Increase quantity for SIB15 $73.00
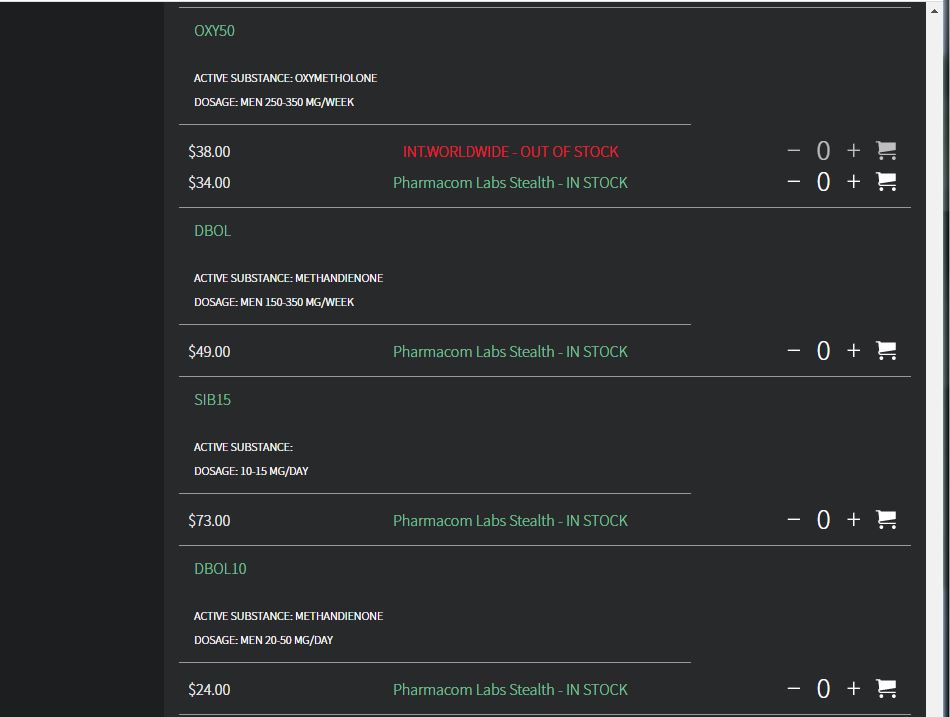Viewport: 950px width, 717px height. pyautogui.click(x=853, y=519)
